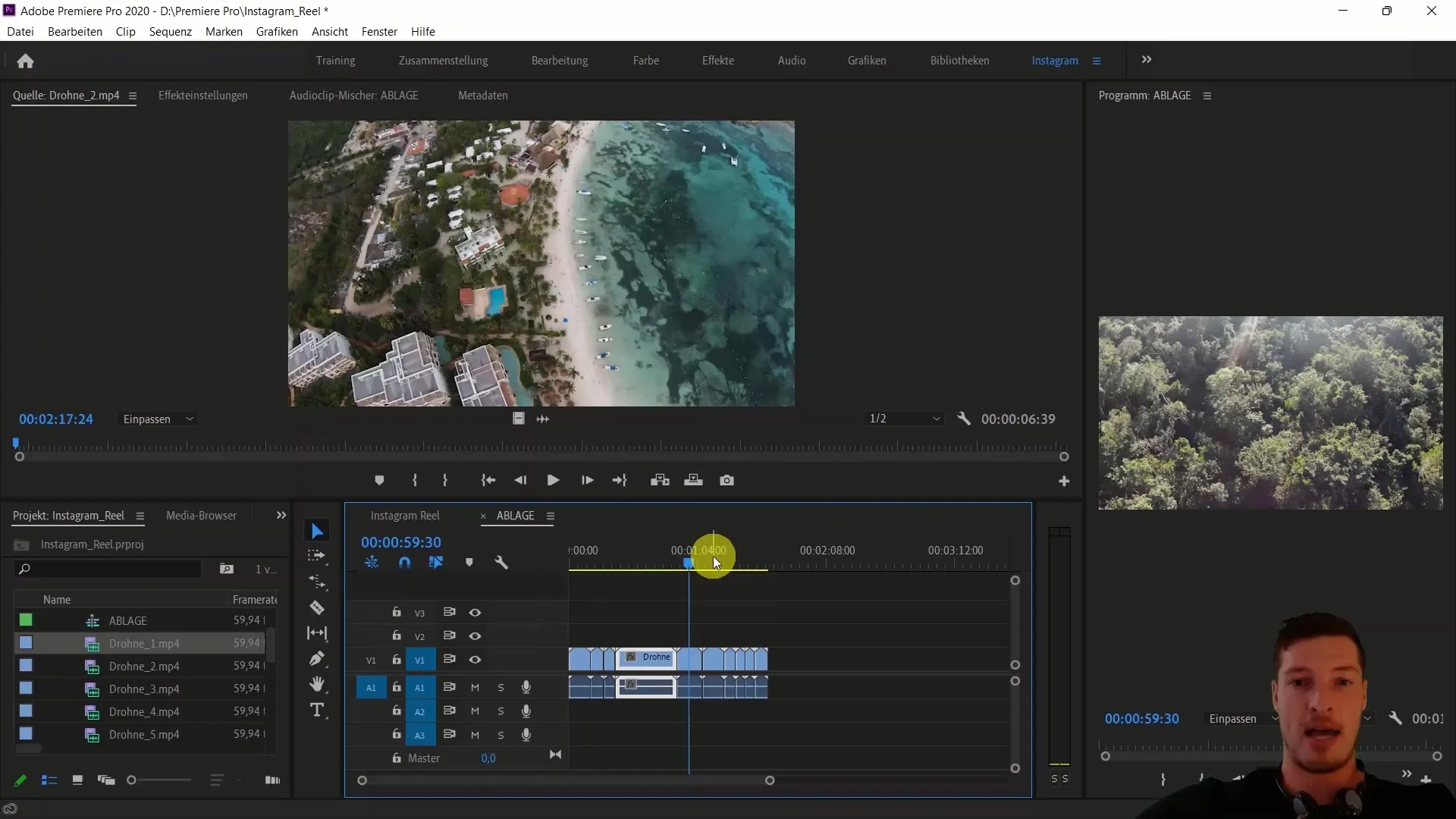Viewport: 1456px width, 819px height.
Task: Open timeline display settings wrench
Action: click(x=501, y=563)
